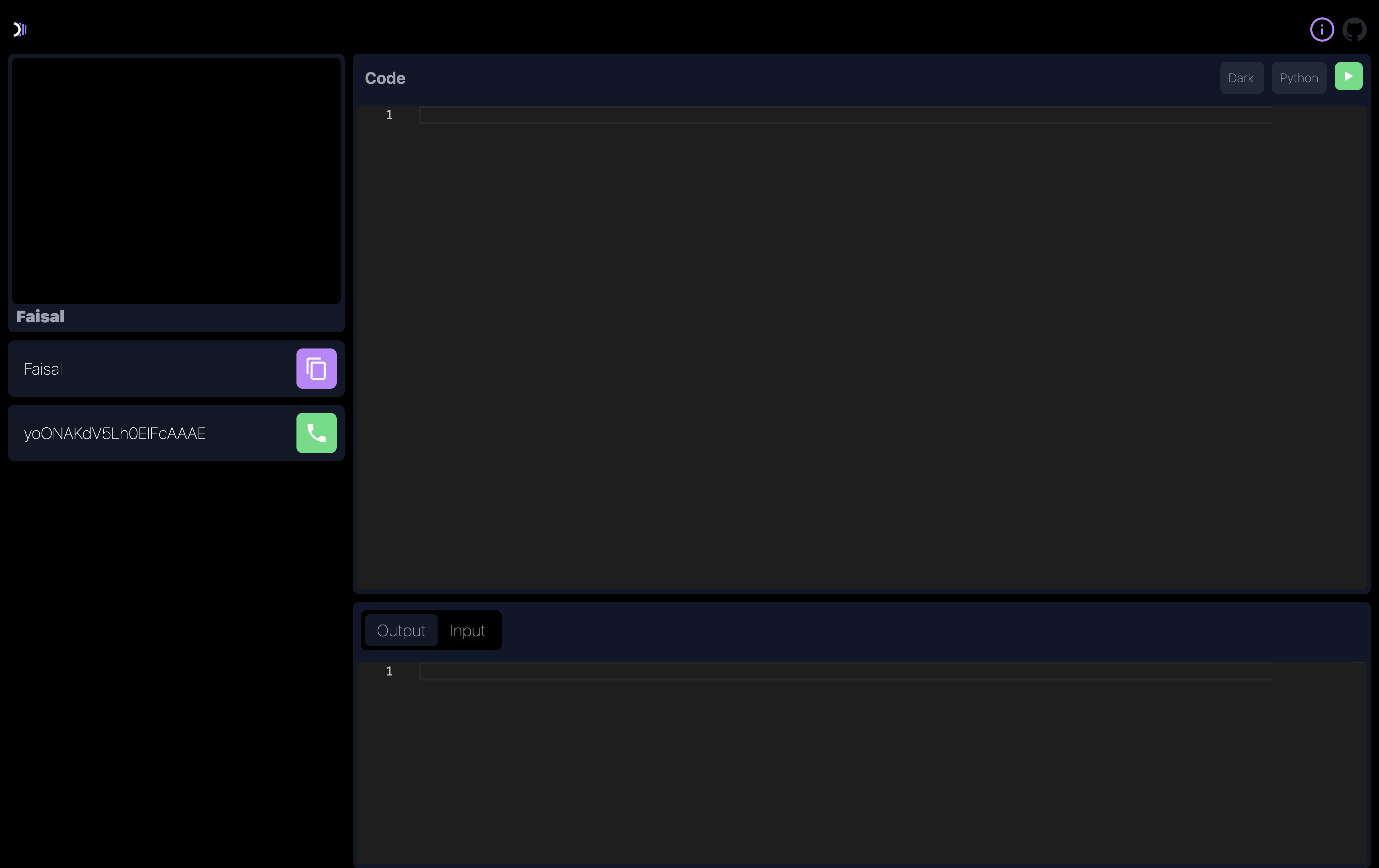Copy your ID with the purple copy icon
Screen dimensions: 1379x868
(316, 369)
